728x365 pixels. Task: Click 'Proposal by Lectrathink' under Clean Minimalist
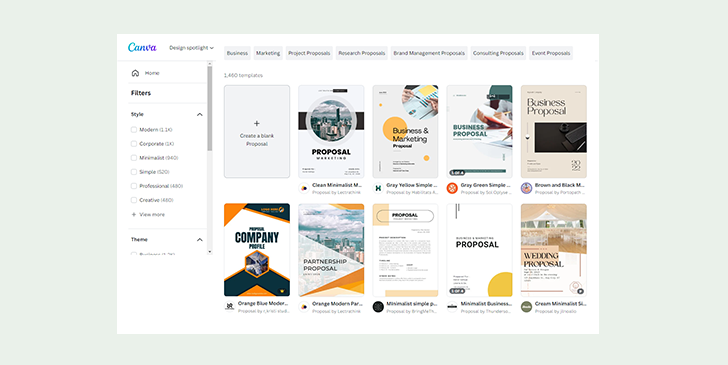(x=336, y=192)
